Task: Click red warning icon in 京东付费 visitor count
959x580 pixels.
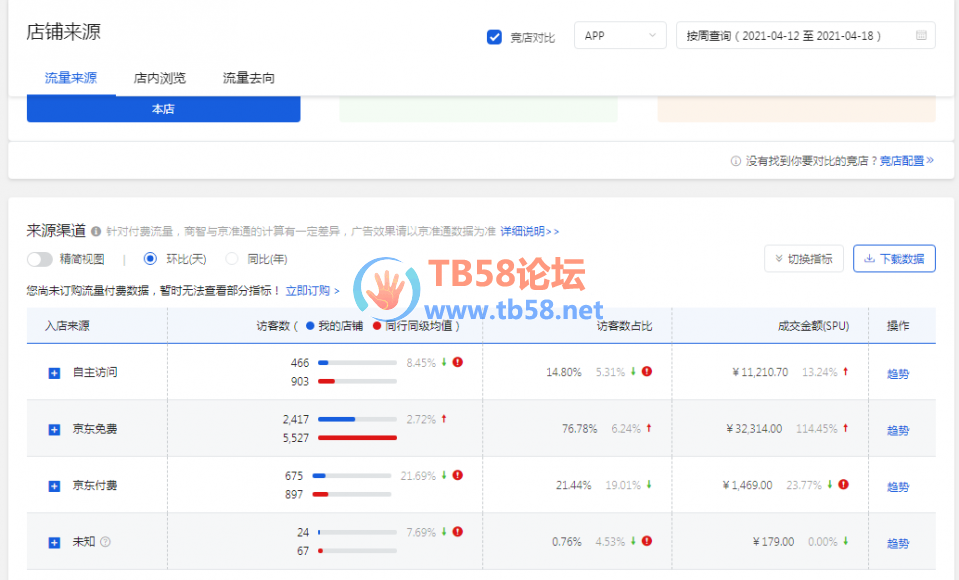Action: (457, 475)
